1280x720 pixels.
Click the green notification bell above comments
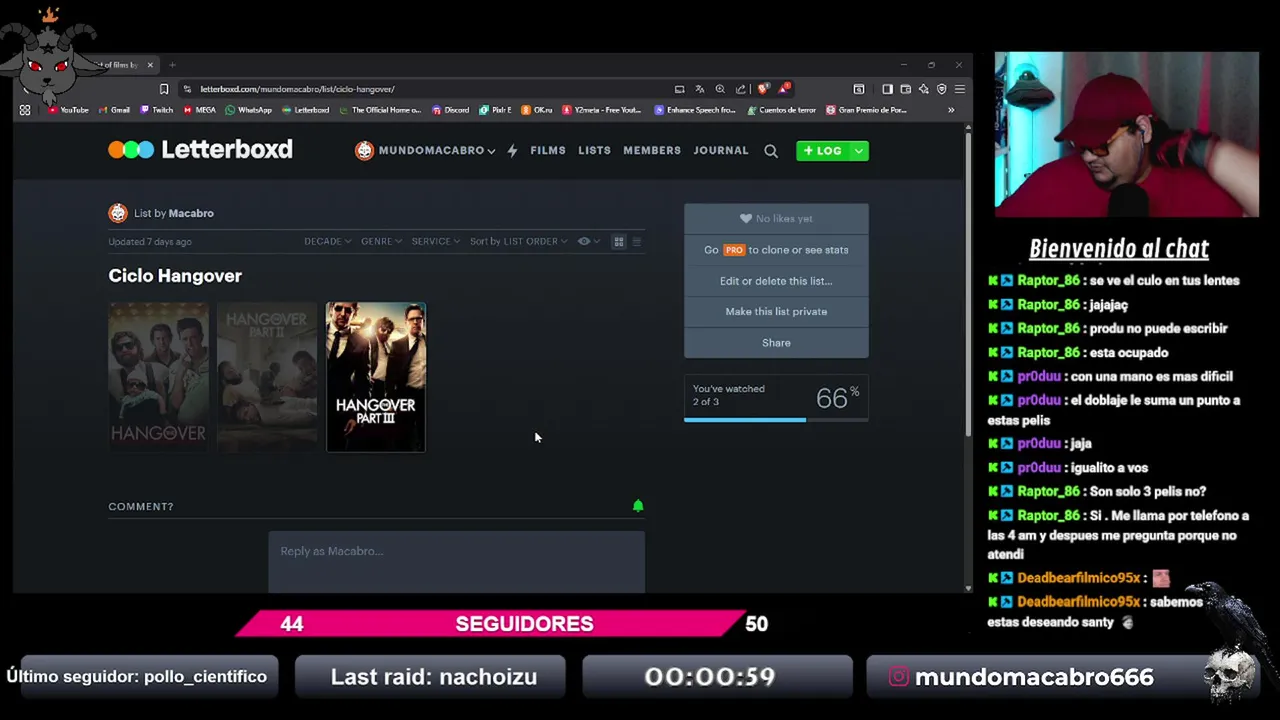[x=638, y=506]
